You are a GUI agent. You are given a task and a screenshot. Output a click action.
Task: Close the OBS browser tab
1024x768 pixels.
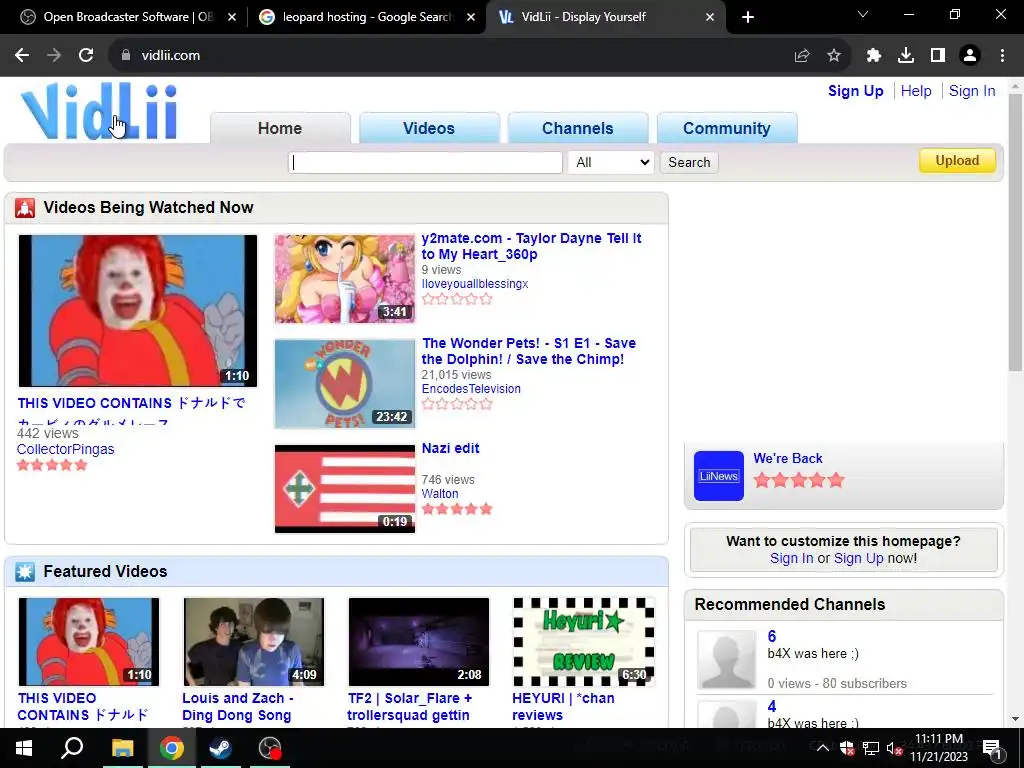click(232, 18)
